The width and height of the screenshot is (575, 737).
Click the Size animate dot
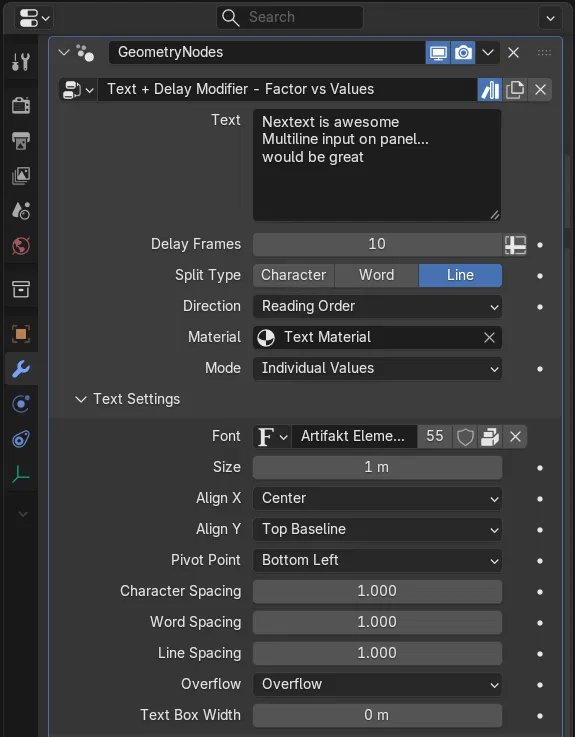point(540,468)
